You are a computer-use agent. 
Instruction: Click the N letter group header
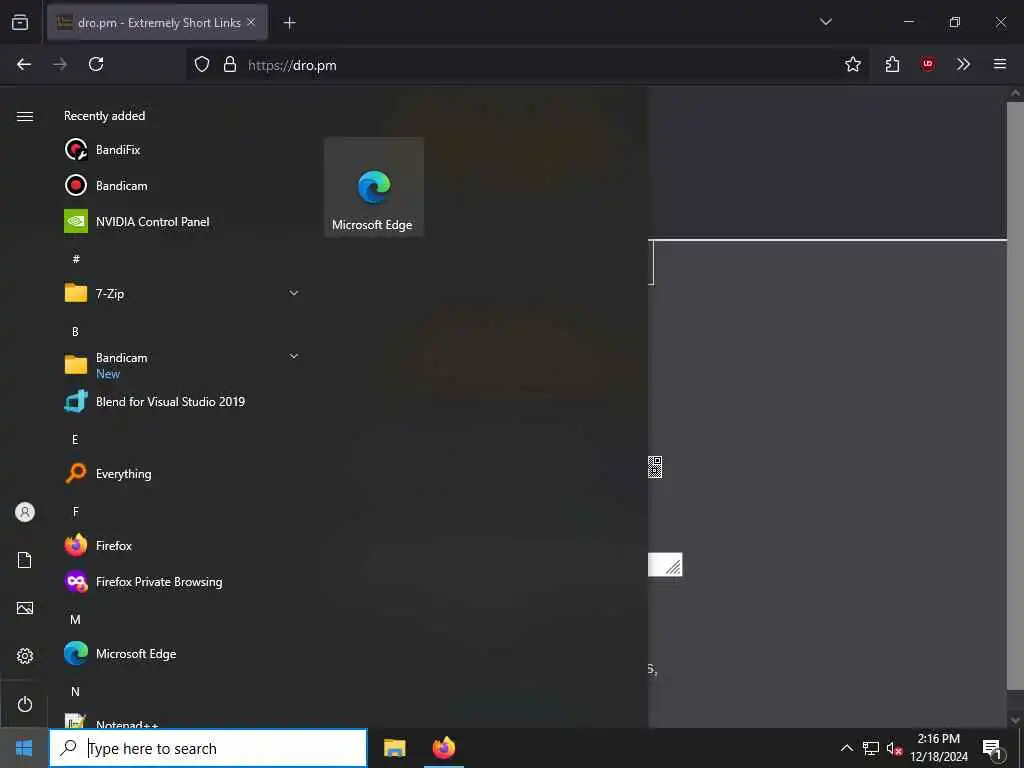tap(75, 692)
